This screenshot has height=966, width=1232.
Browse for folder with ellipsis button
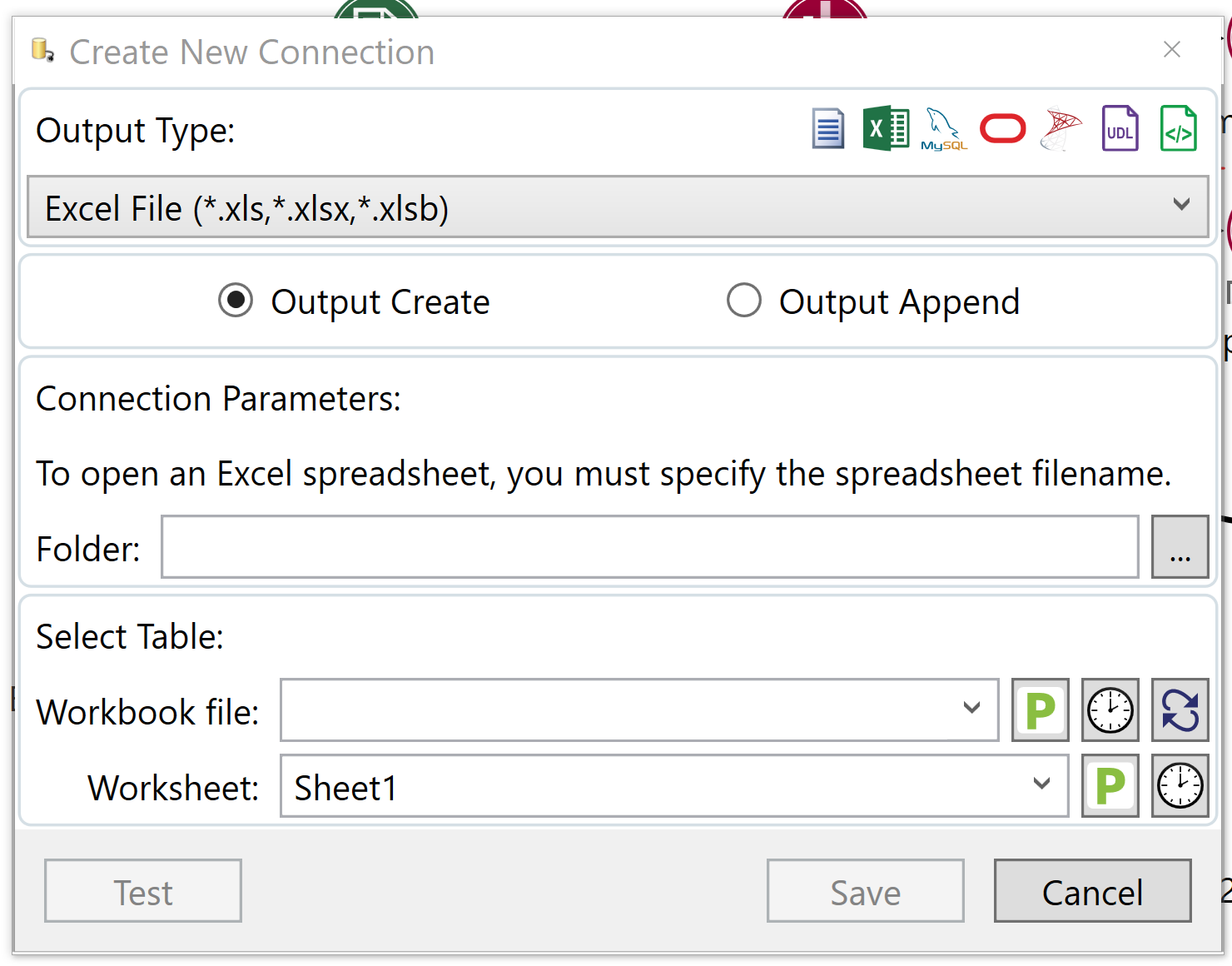[1180, 547]
